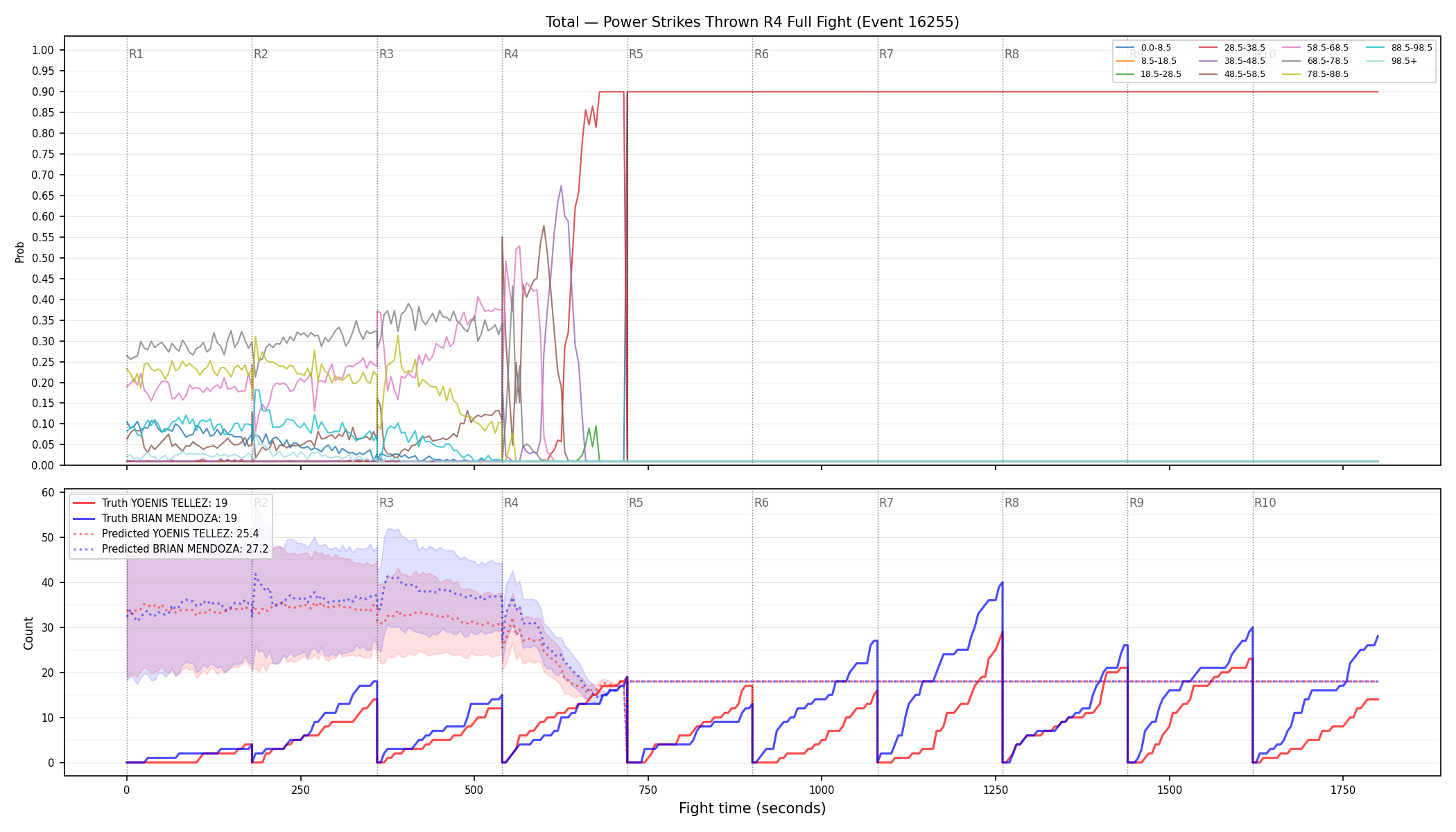Screen dimensions: 1456x832
Task: Click the R9 round marker in the bottom chart
Action: 1136,503
